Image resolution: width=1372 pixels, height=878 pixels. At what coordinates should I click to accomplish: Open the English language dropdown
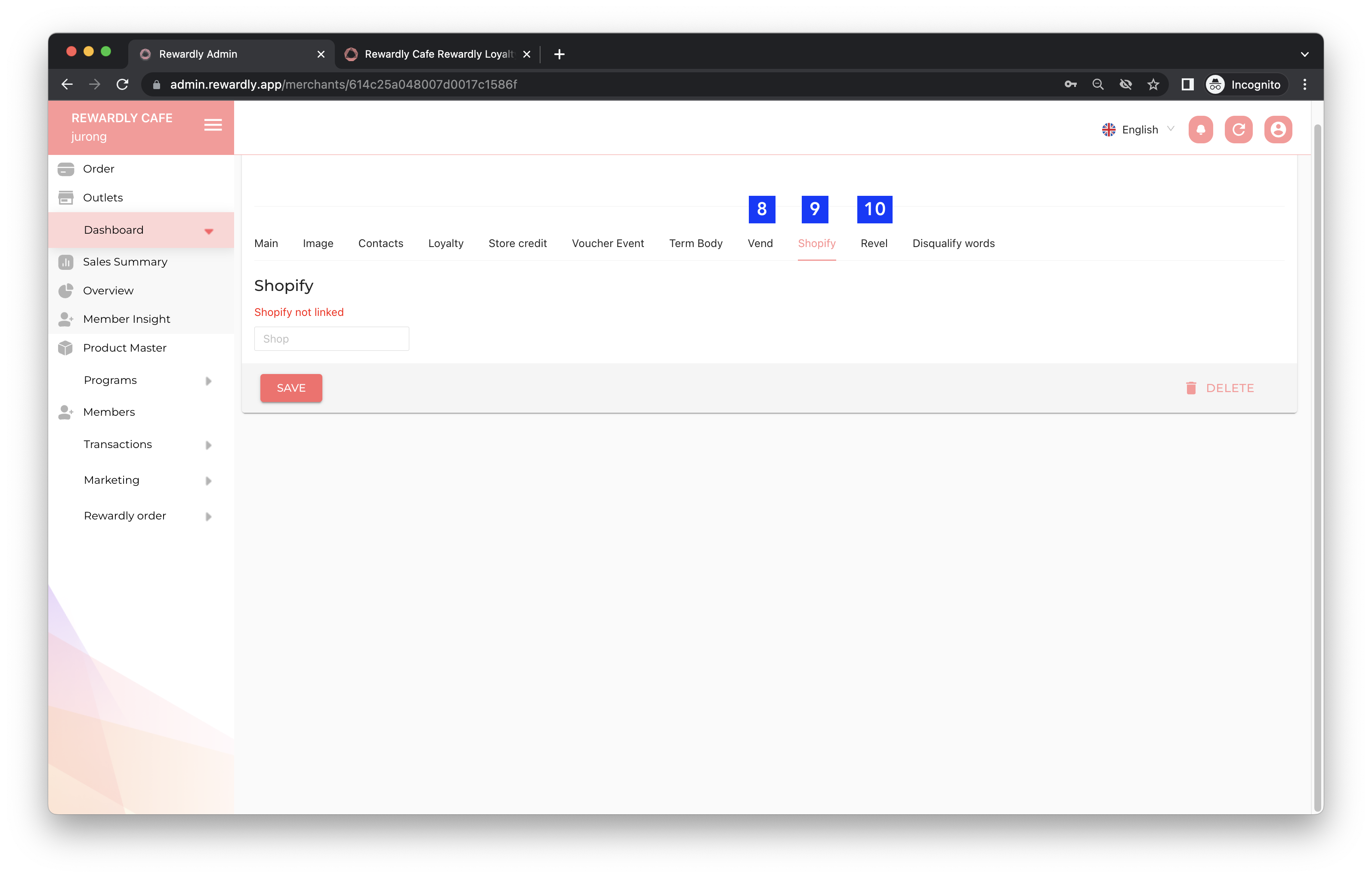1138,130
